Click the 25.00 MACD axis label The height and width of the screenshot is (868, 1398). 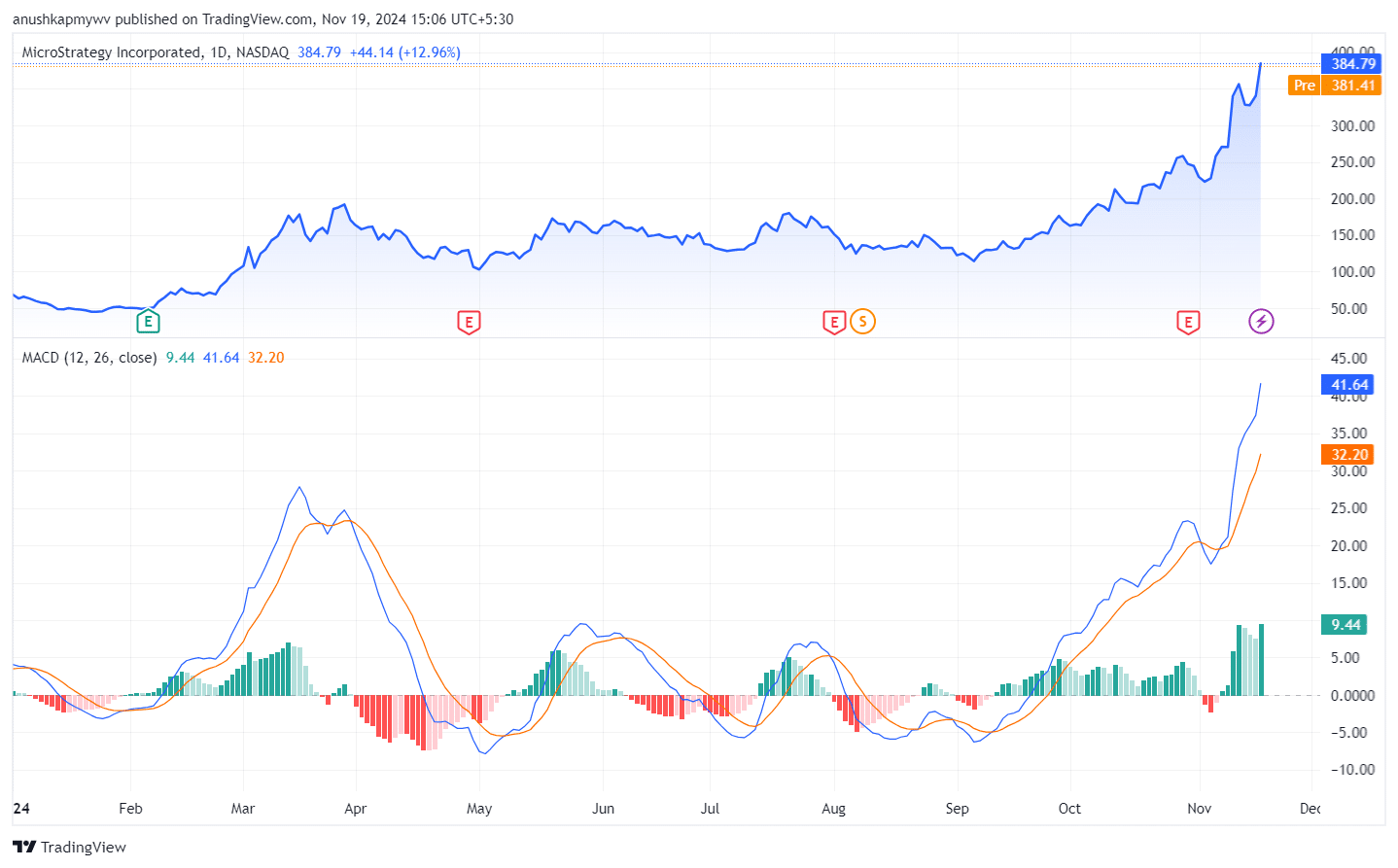[x=1348, y=508]
